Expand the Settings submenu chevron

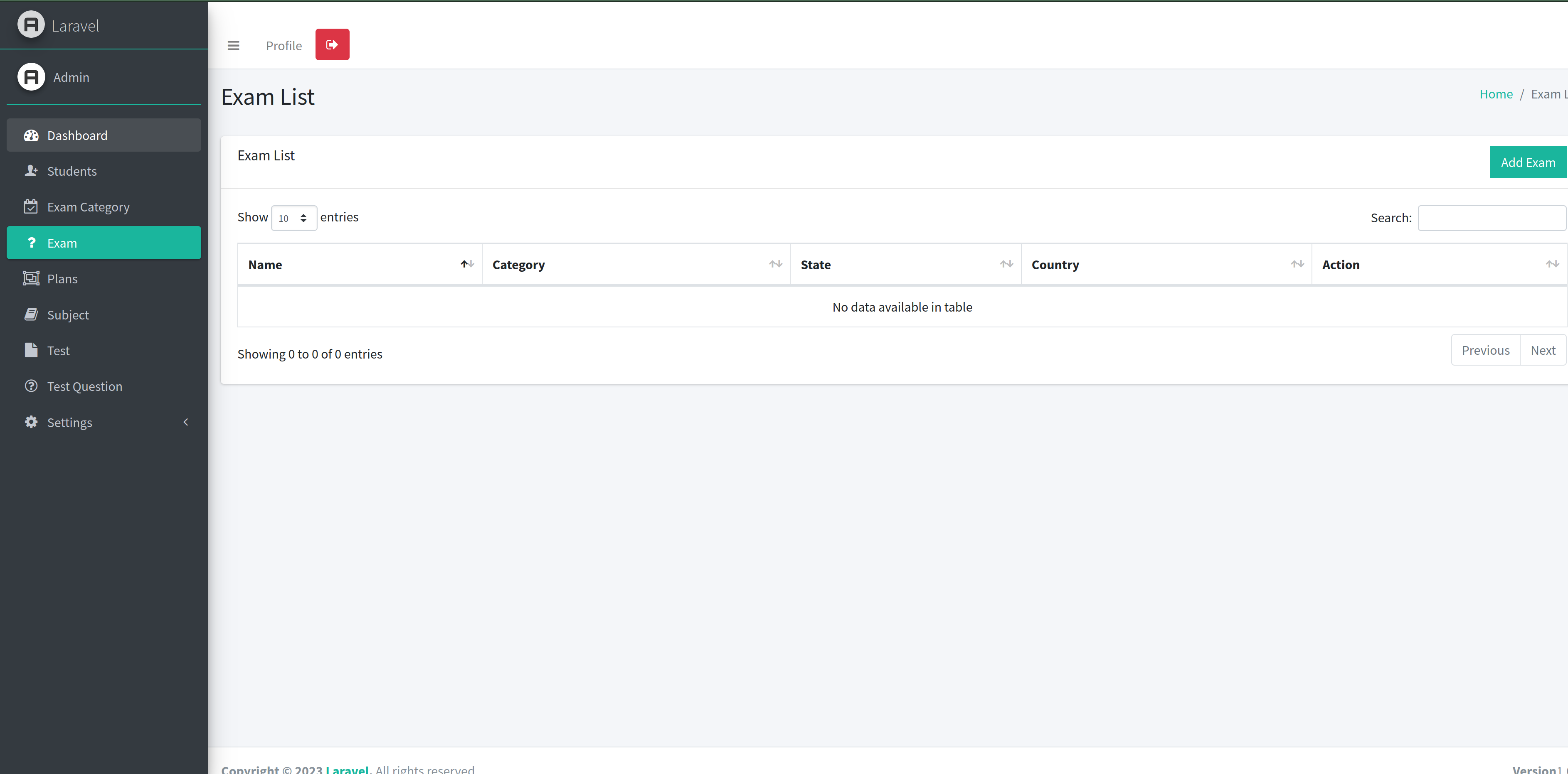(x=186, y=422)
